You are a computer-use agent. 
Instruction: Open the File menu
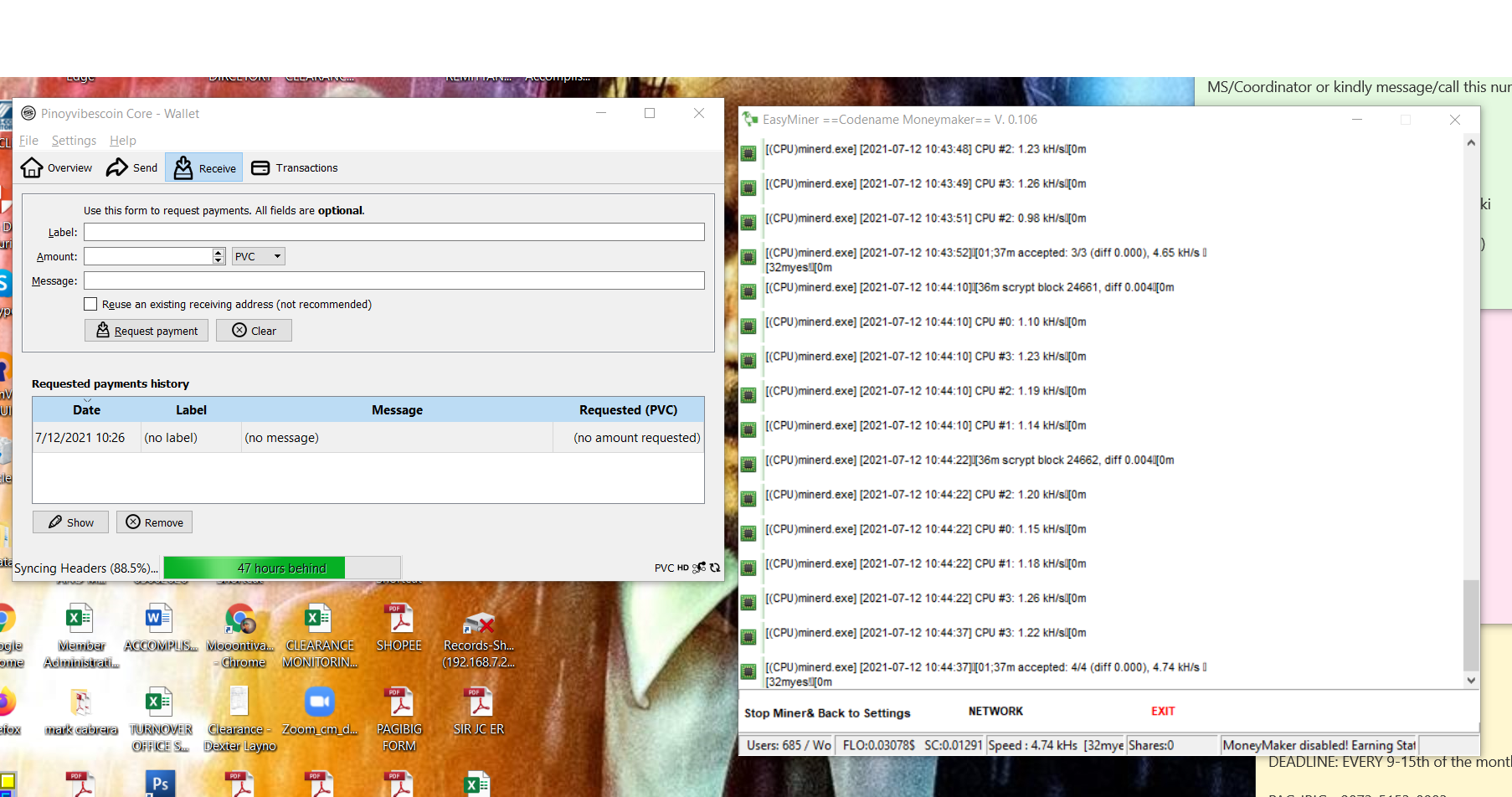point(28,141)
